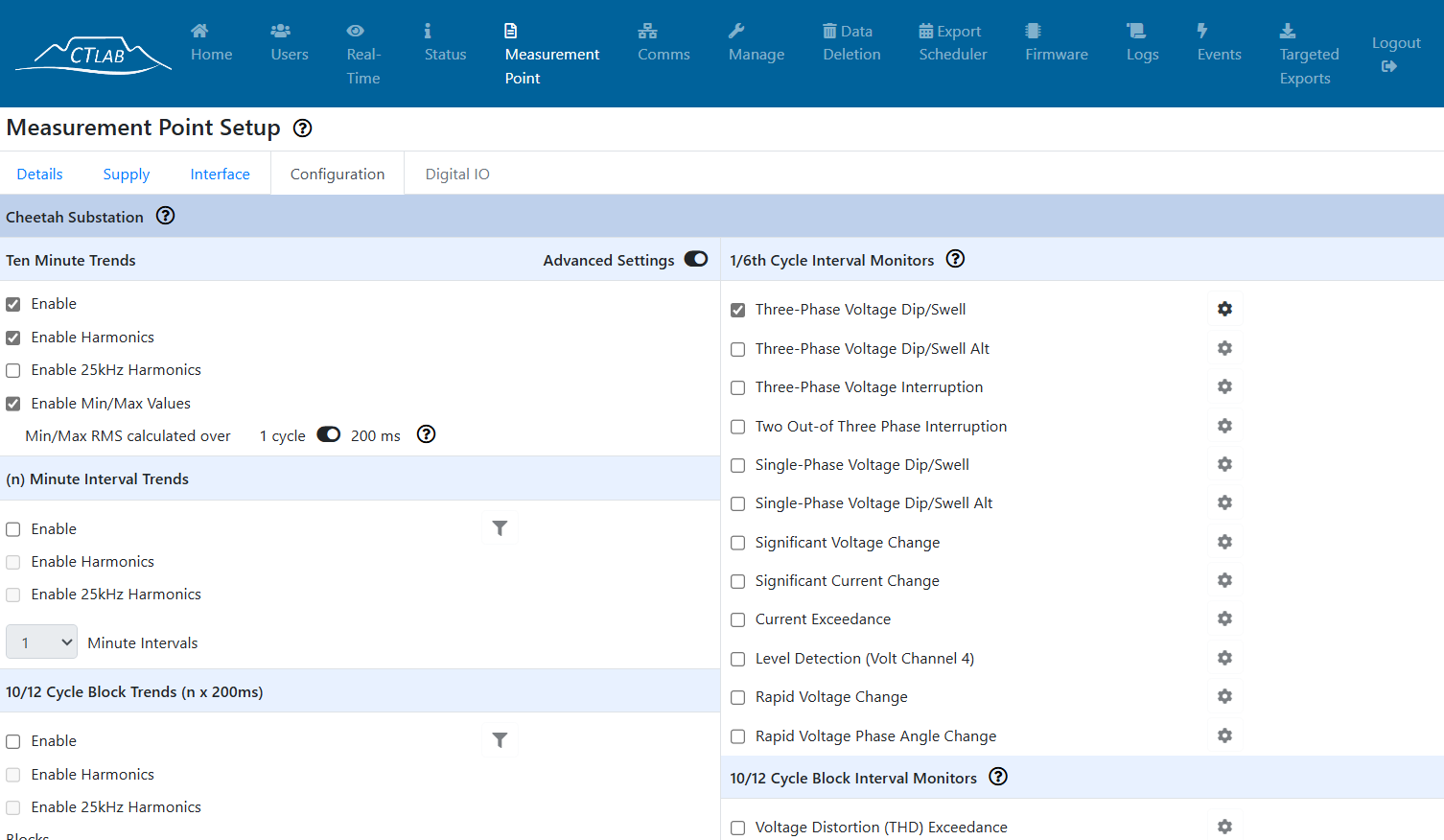
Task: Open the Events page
Action: 1219,43
